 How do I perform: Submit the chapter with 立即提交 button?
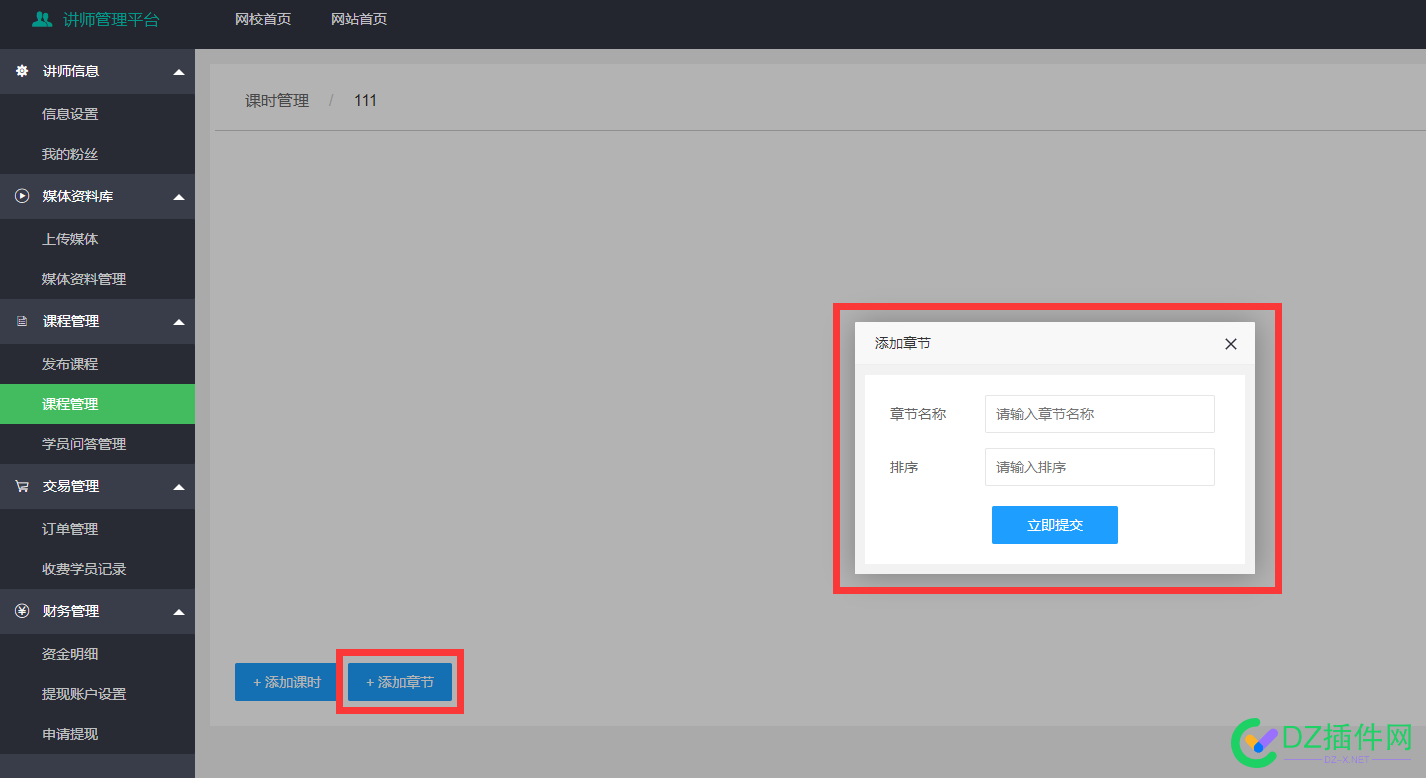pyautogui.click(x=1055, y=525)
